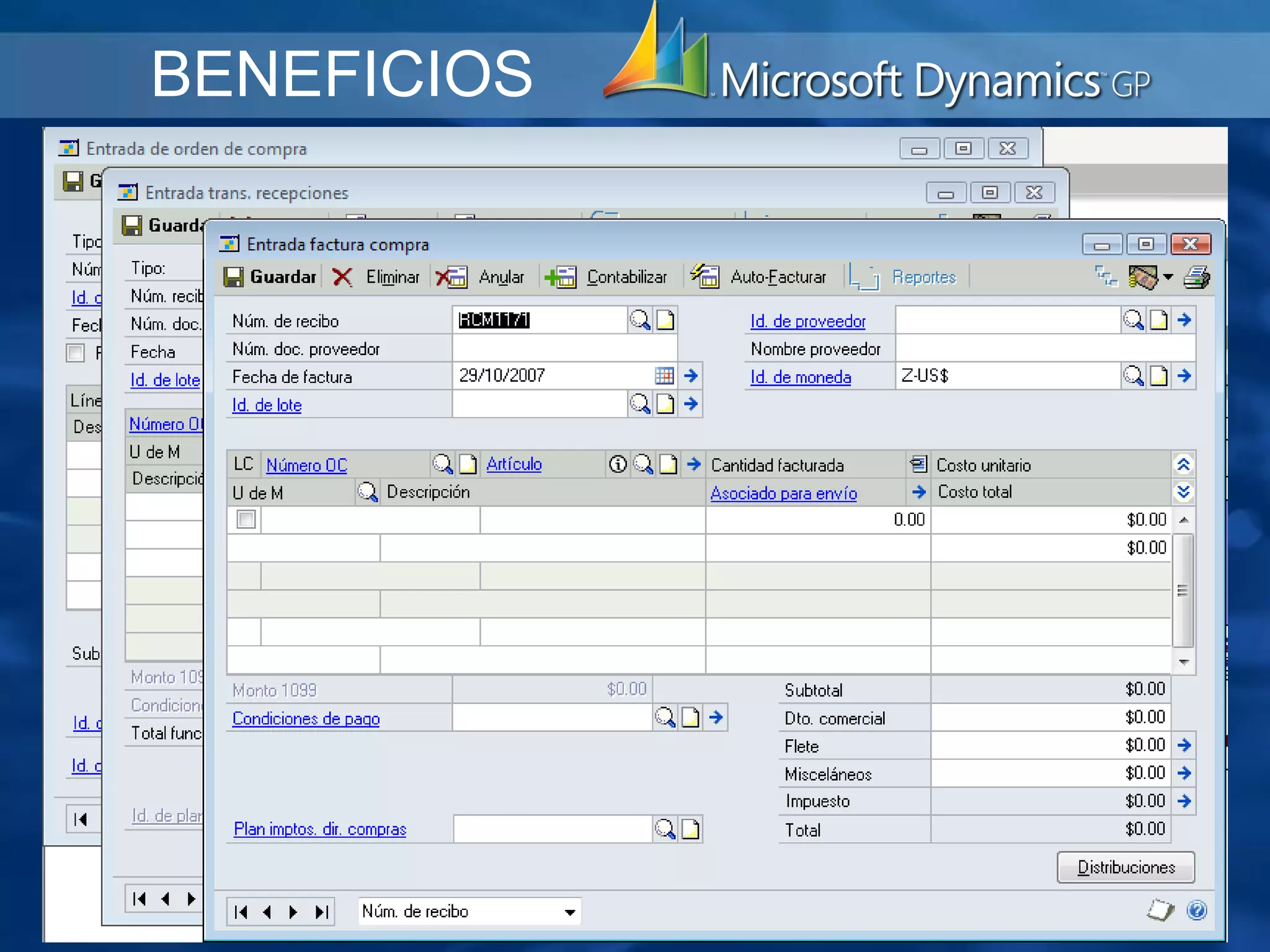Open the Reportes toolbar item
The height and width of the screenshot is (952, 1270).
click(903, 276)
